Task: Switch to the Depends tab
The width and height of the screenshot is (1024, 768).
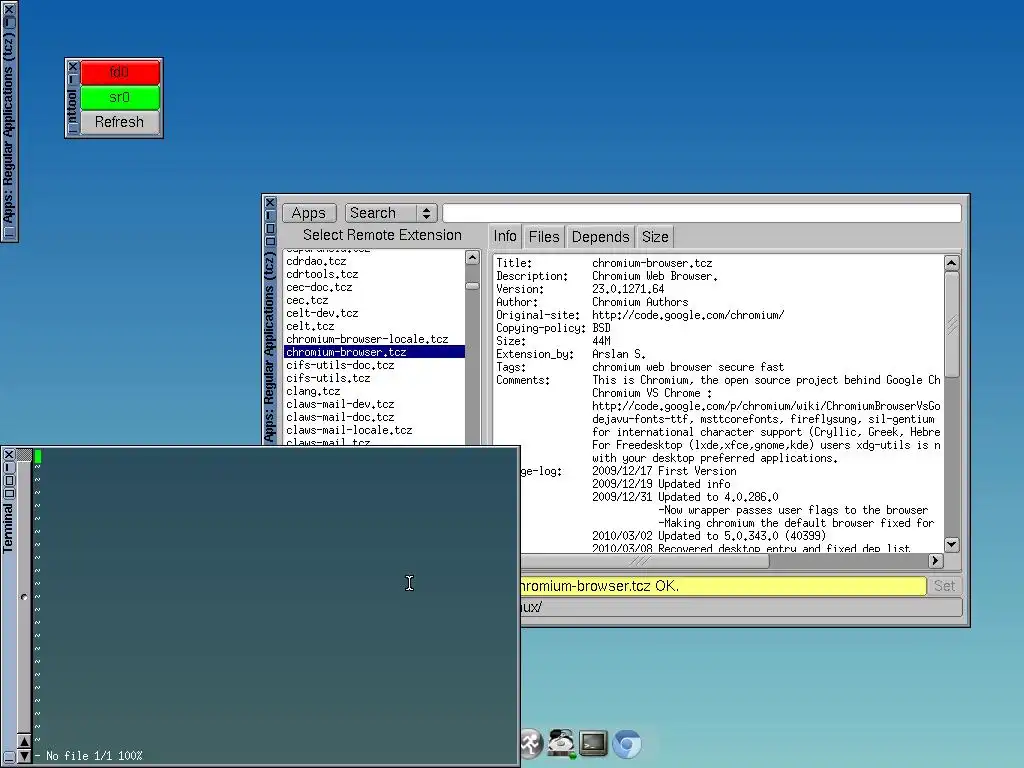Action: (x=600, y=237)
